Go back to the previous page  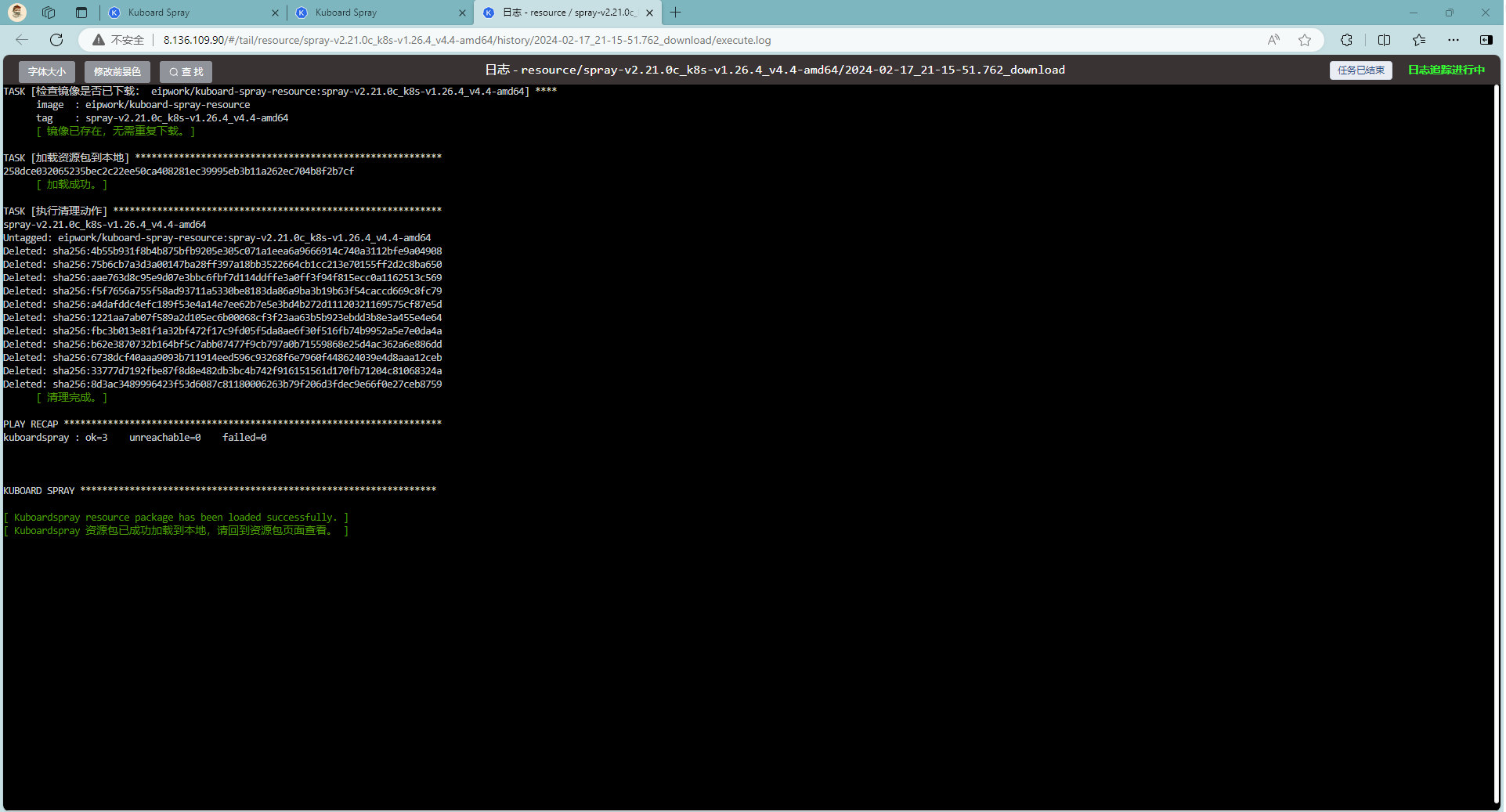22,40
